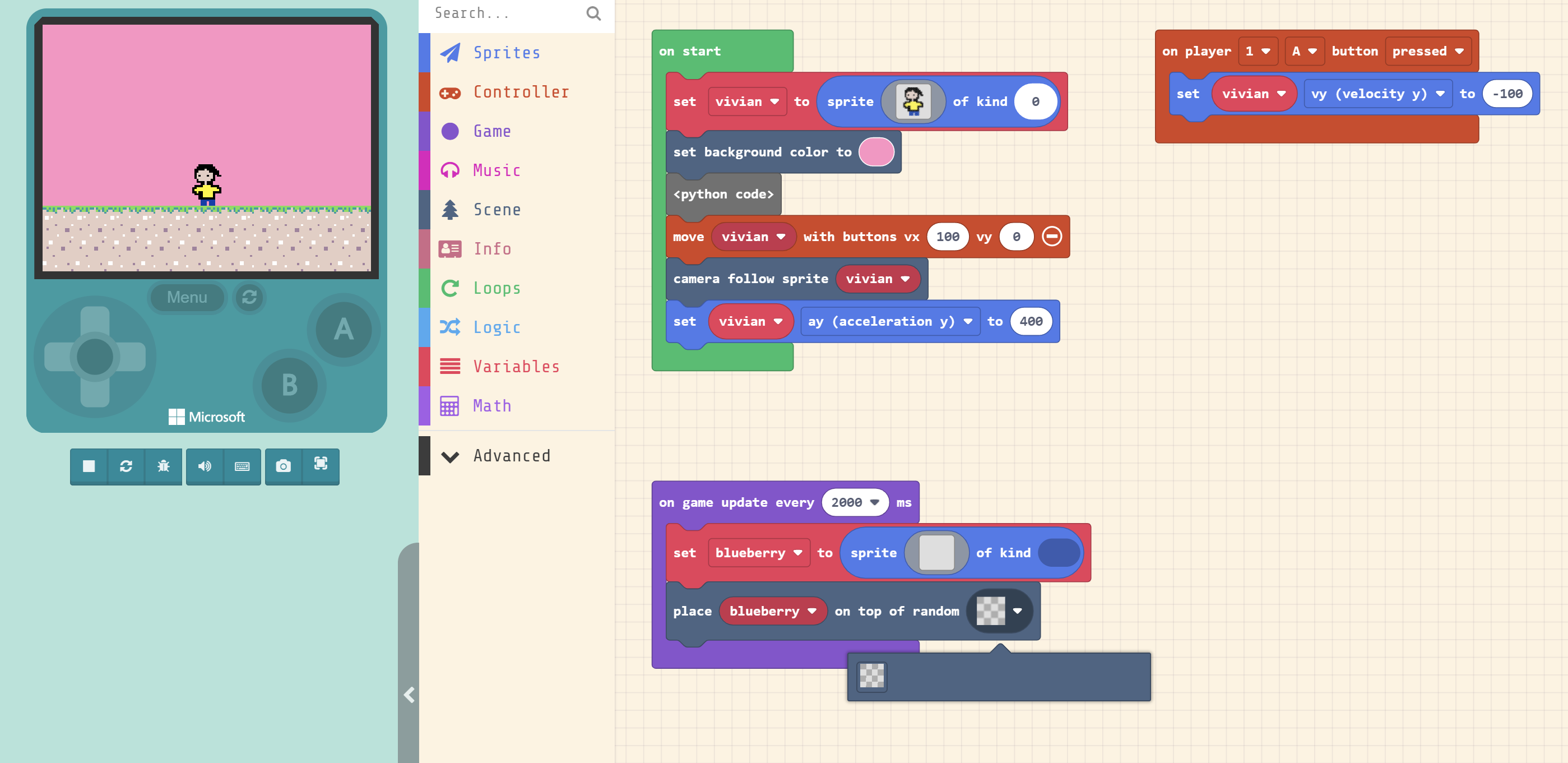
Task: Open the 2000 ms interval dropdown
Action: pyautogui.click(x=855, y=502)
